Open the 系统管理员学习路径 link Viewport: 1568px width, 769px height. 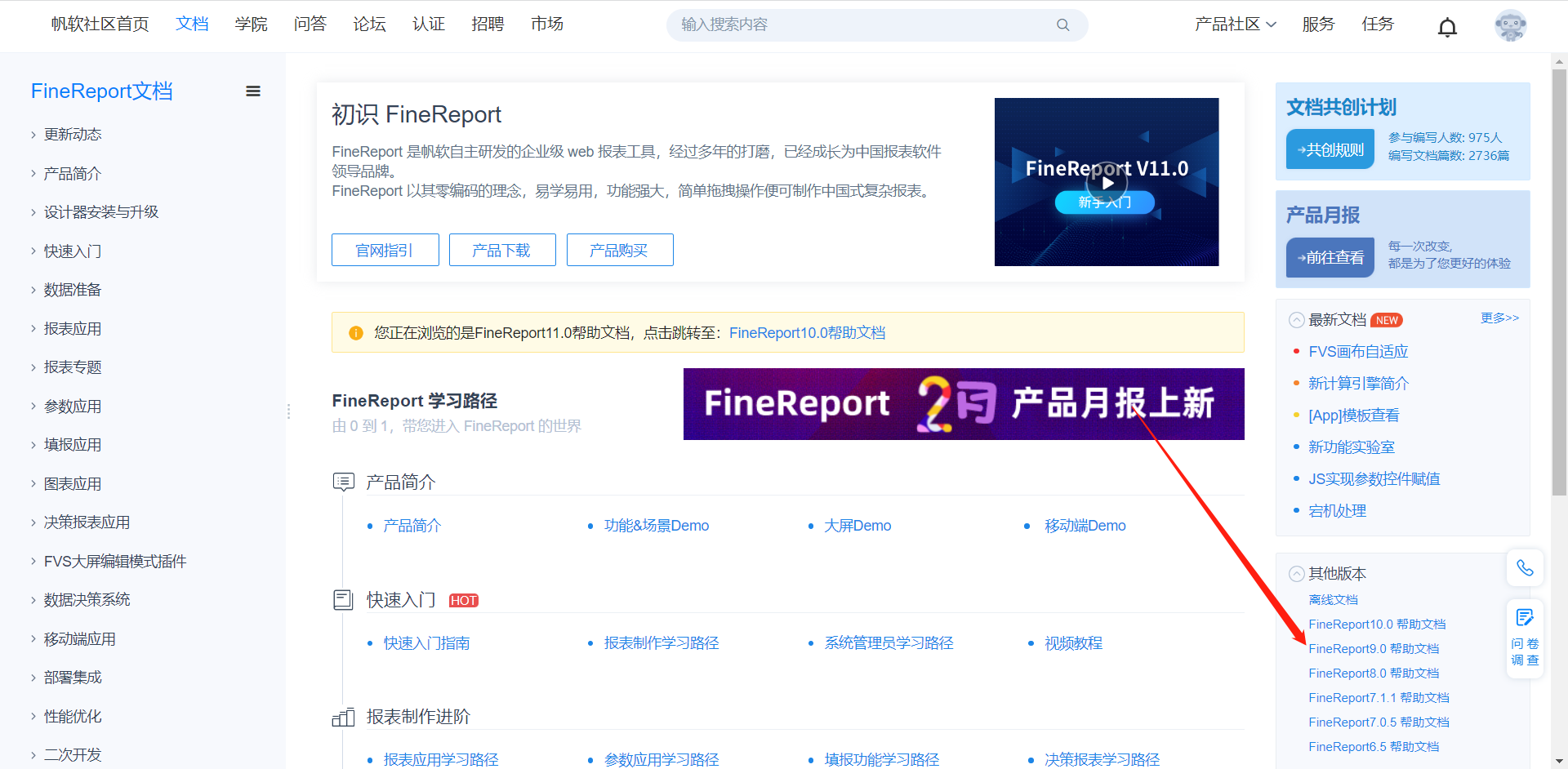[x=889, y=643]
